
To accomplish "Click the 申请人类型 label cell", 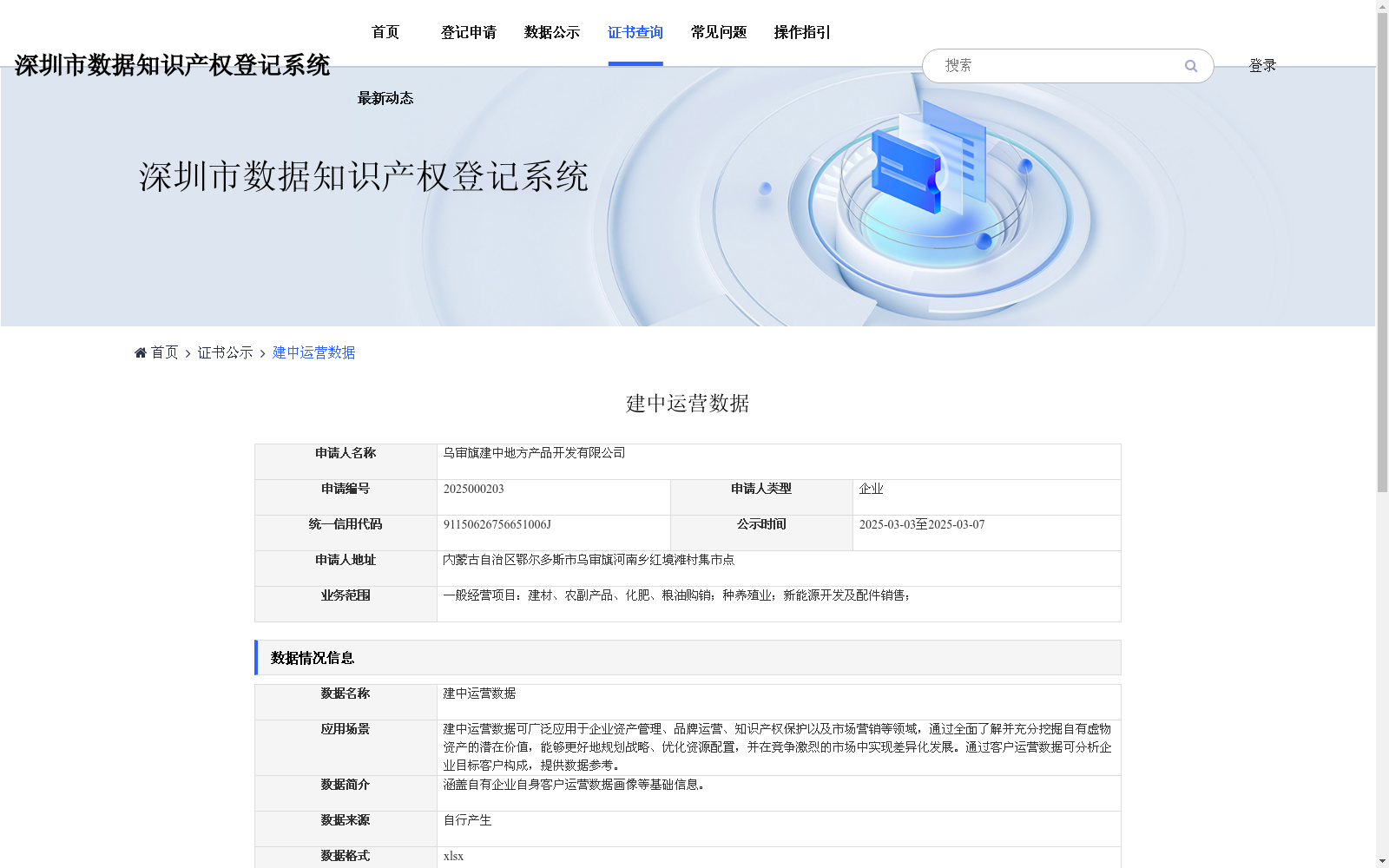I will pyautogui.click(x=761, y=497).
